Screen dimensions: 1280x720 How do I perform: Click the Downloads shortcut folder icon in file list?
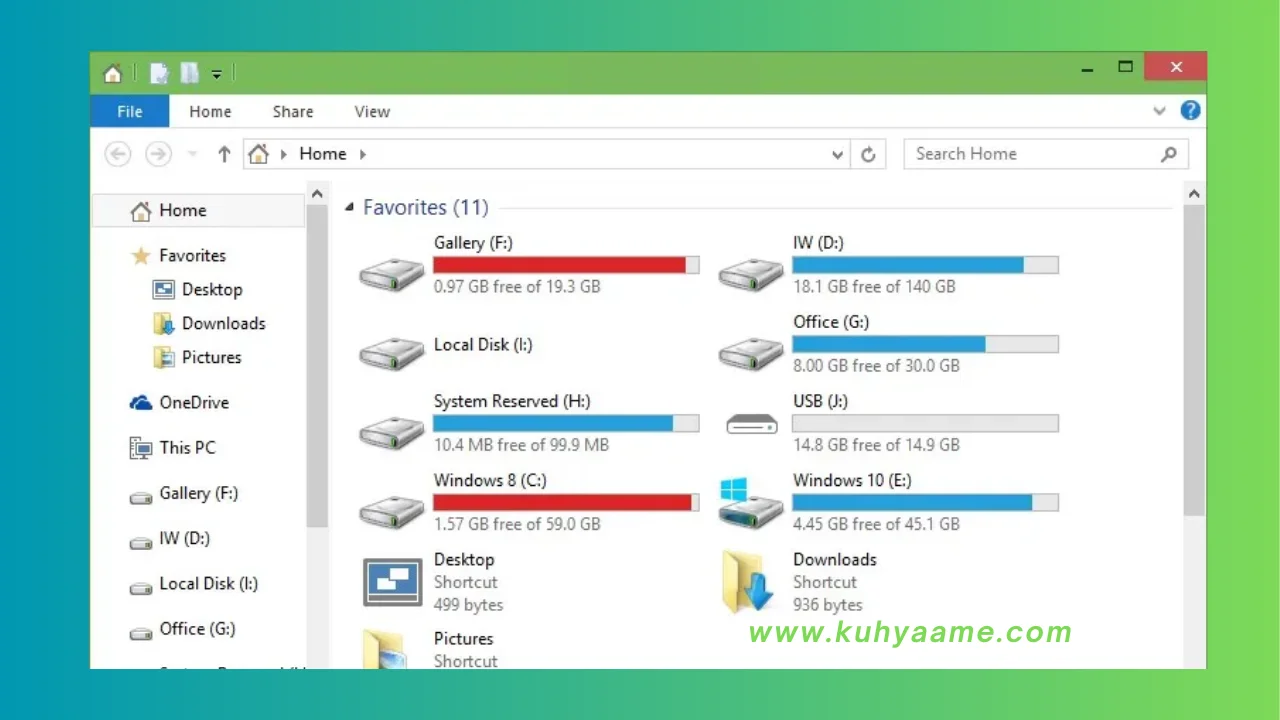pos(748,582)
